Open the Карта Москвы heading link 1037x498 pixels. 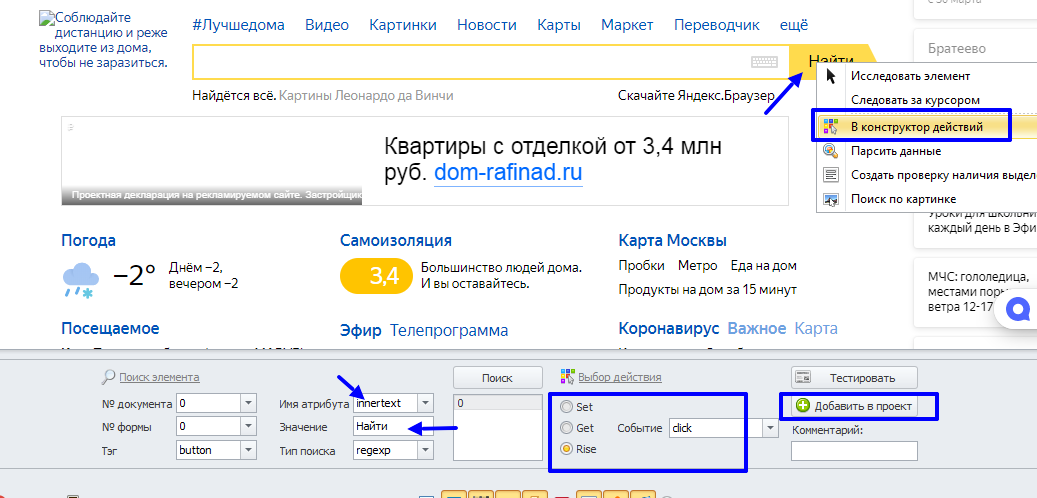(x=672, y=239)
